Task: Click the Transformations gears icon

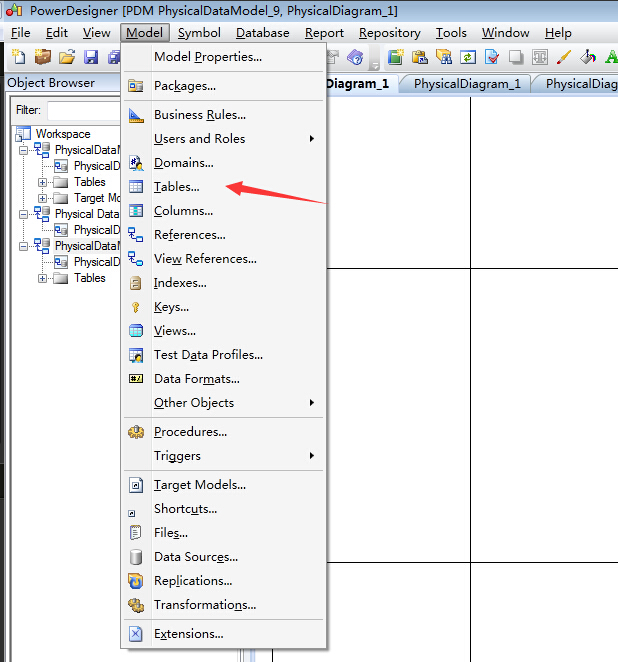Action: (136, 605)
